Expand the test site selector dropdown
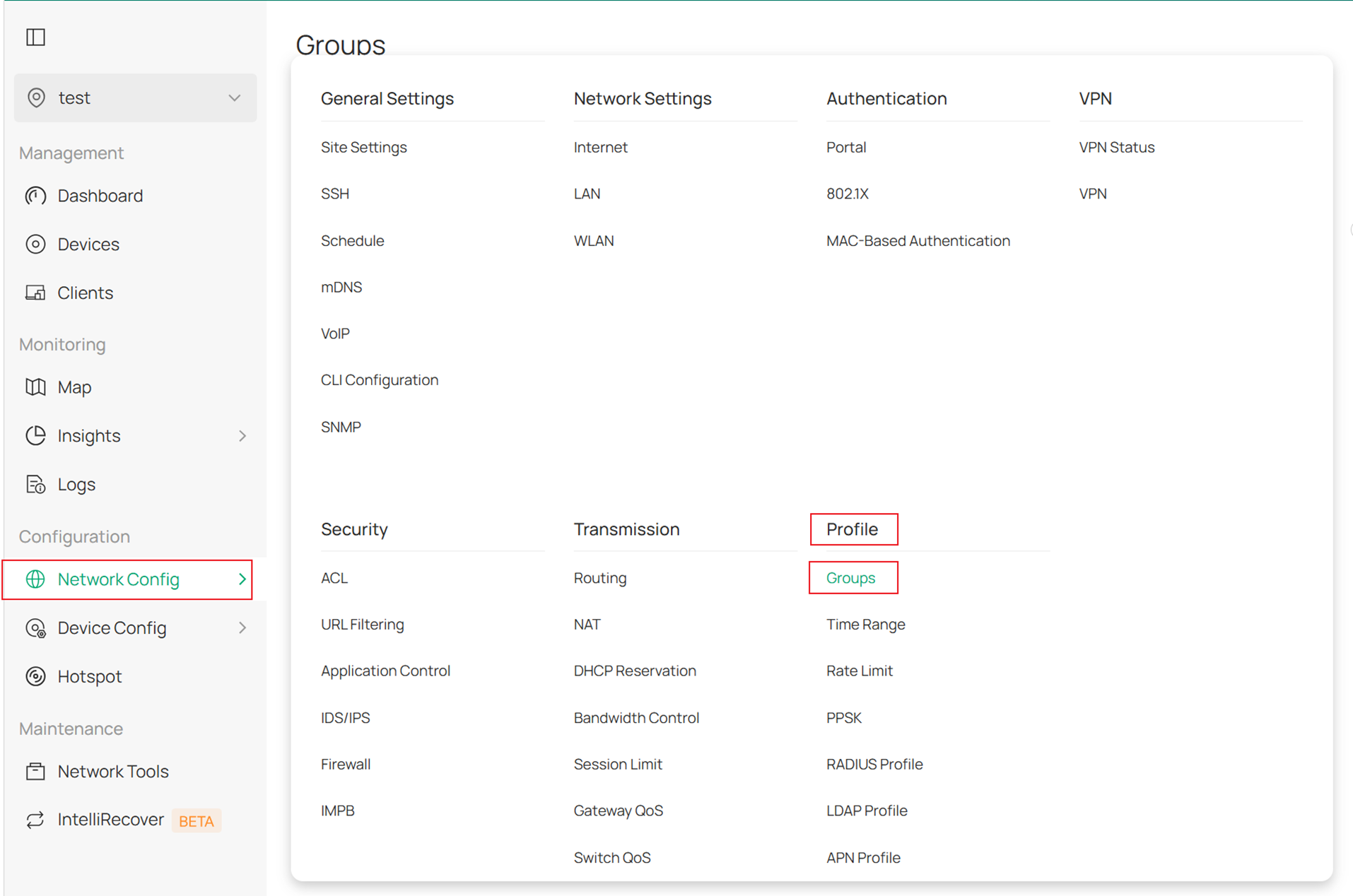Viewport: 1353px width, 896px height. (x=235, y=98)
